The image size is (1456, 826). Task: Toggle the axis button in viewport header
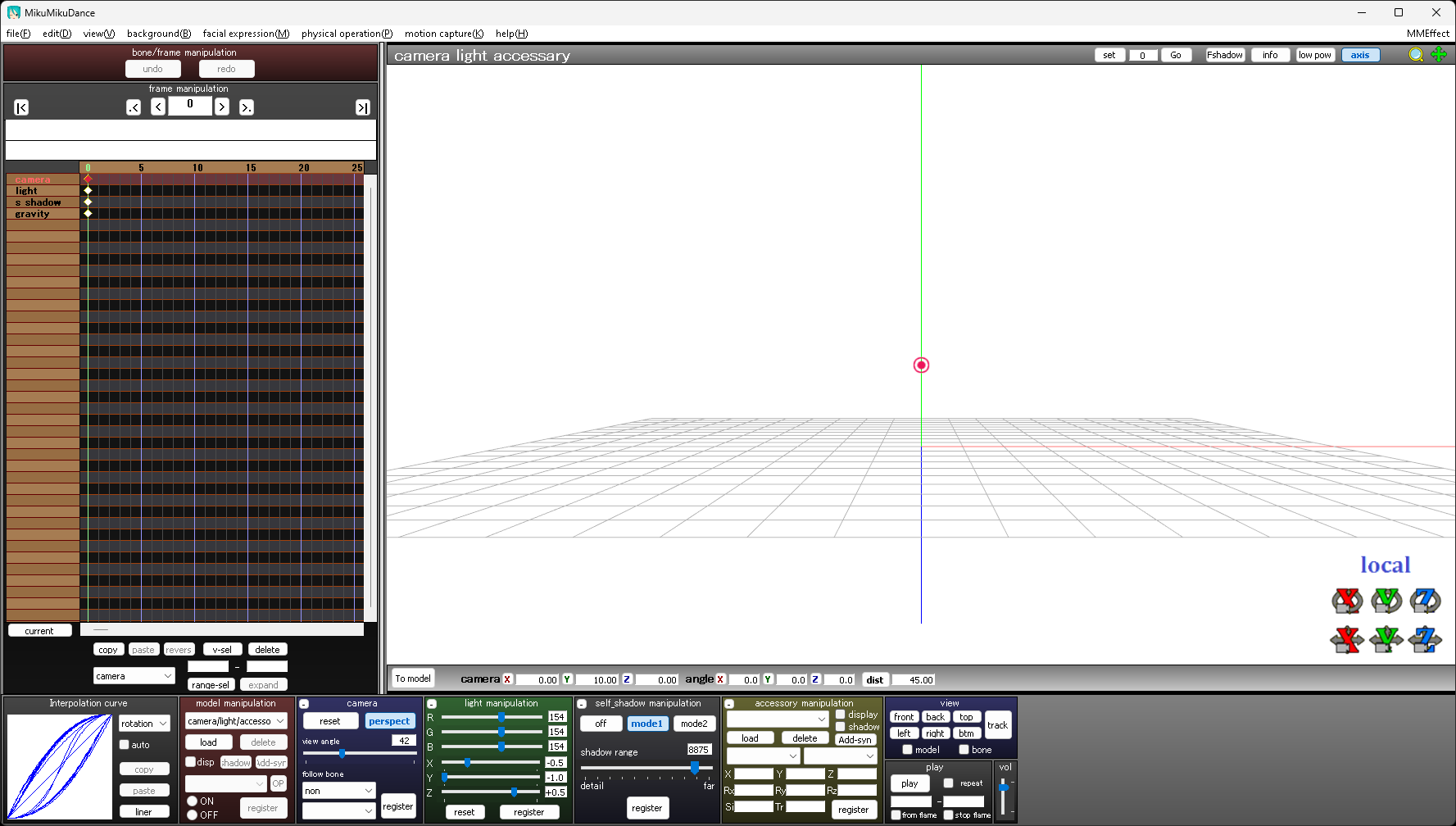pyautogui.click(x=1360, y=55)
